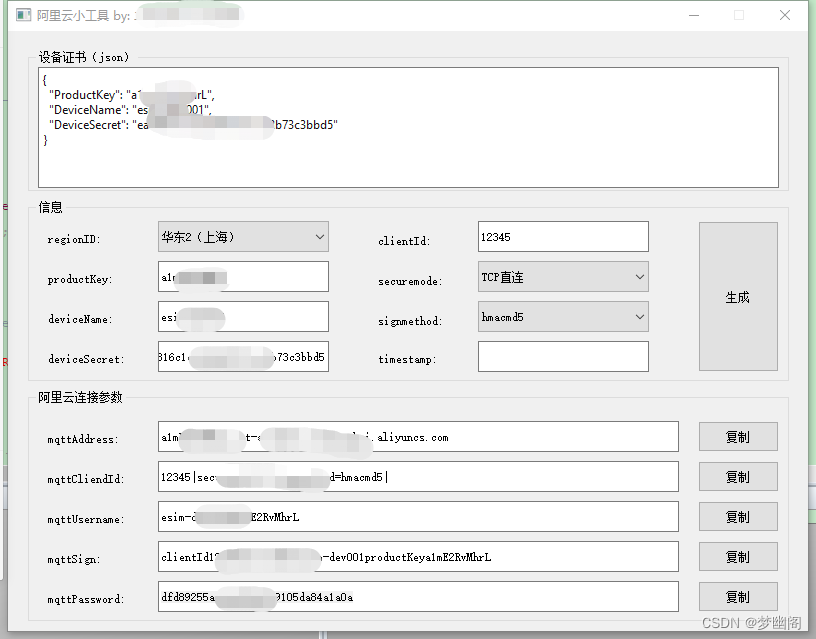816x639 pixels.
Task: Click the mqttSign output field
Action: [418, 557]
